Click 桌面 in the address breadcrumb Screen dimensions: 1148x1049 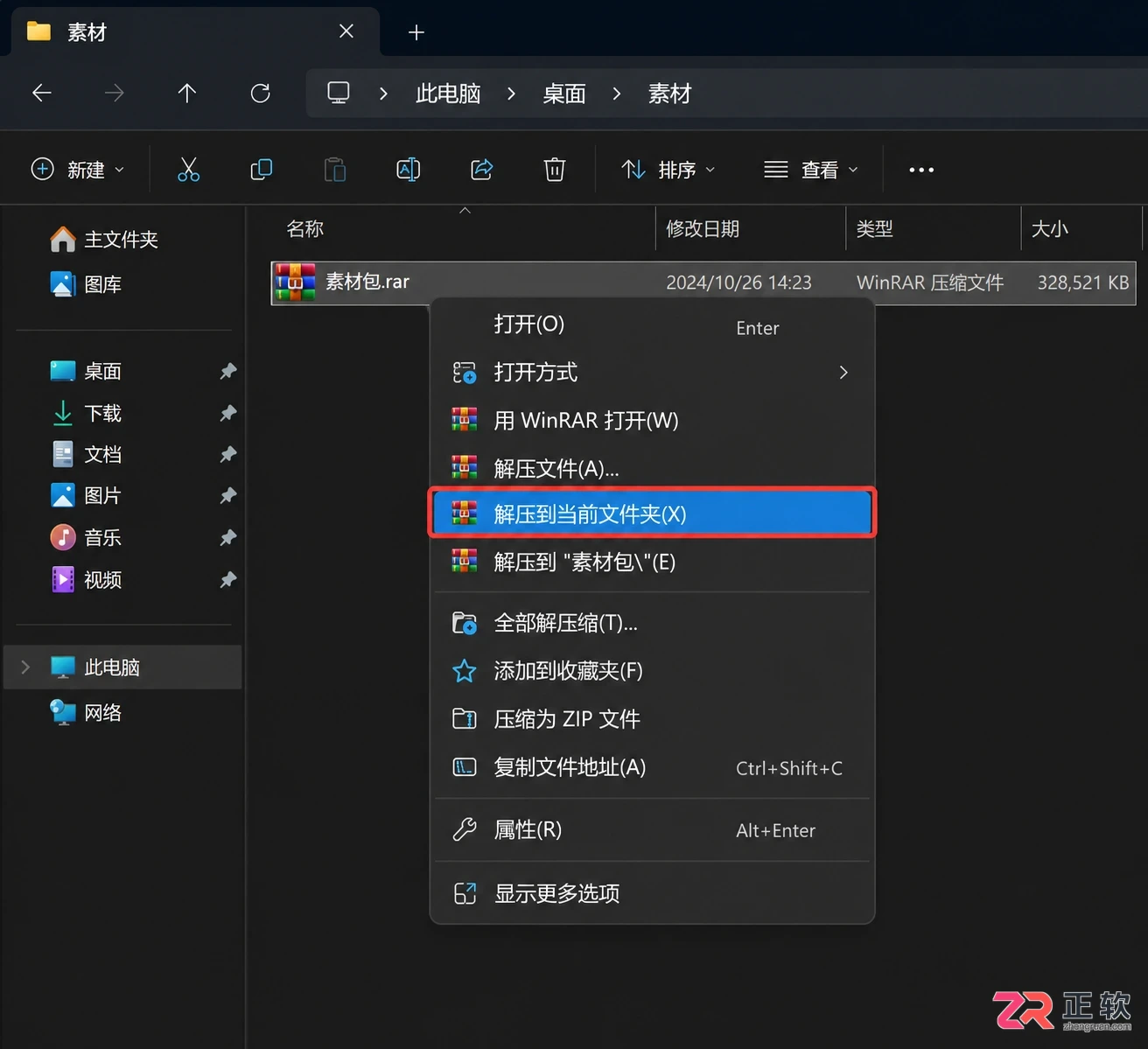click(564, 94)
